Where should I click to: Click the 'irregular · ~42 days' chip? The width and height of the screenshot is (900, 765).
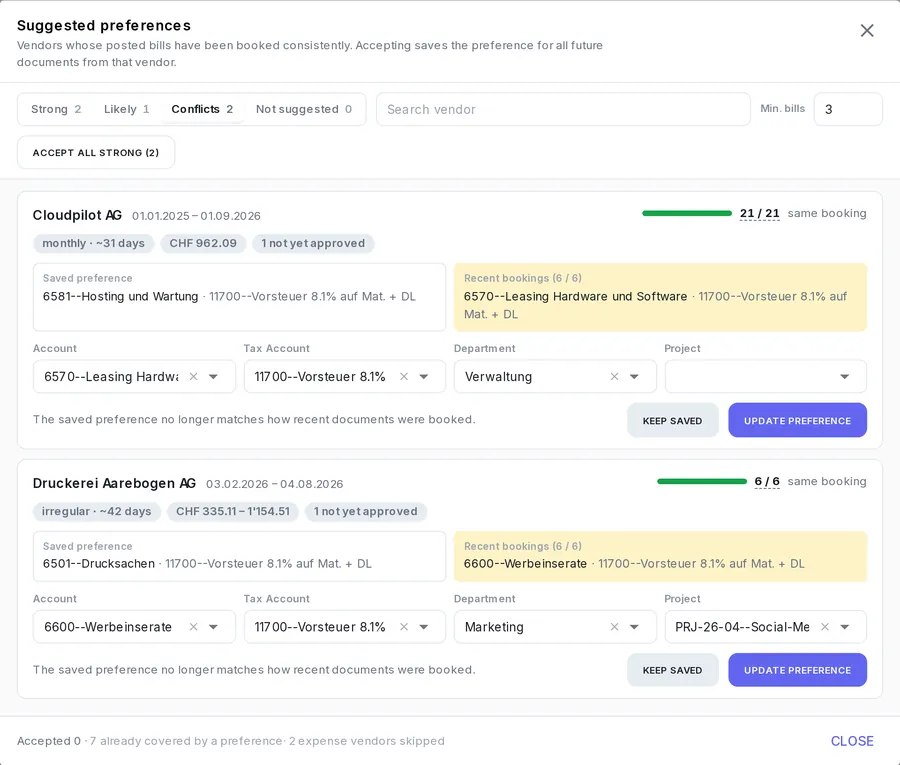(96, 511)
